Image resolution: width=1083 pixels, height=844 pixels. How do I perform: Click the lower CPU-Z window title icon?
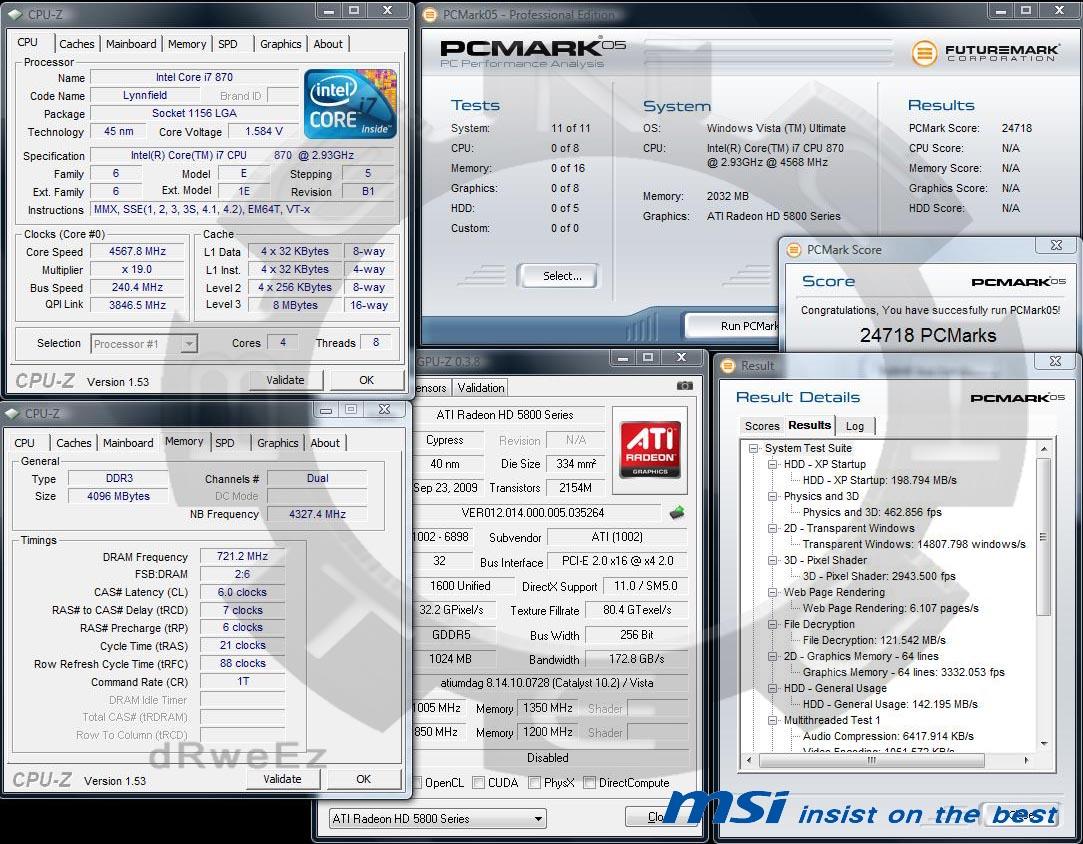pyautogui.click(x=12, y=413)
